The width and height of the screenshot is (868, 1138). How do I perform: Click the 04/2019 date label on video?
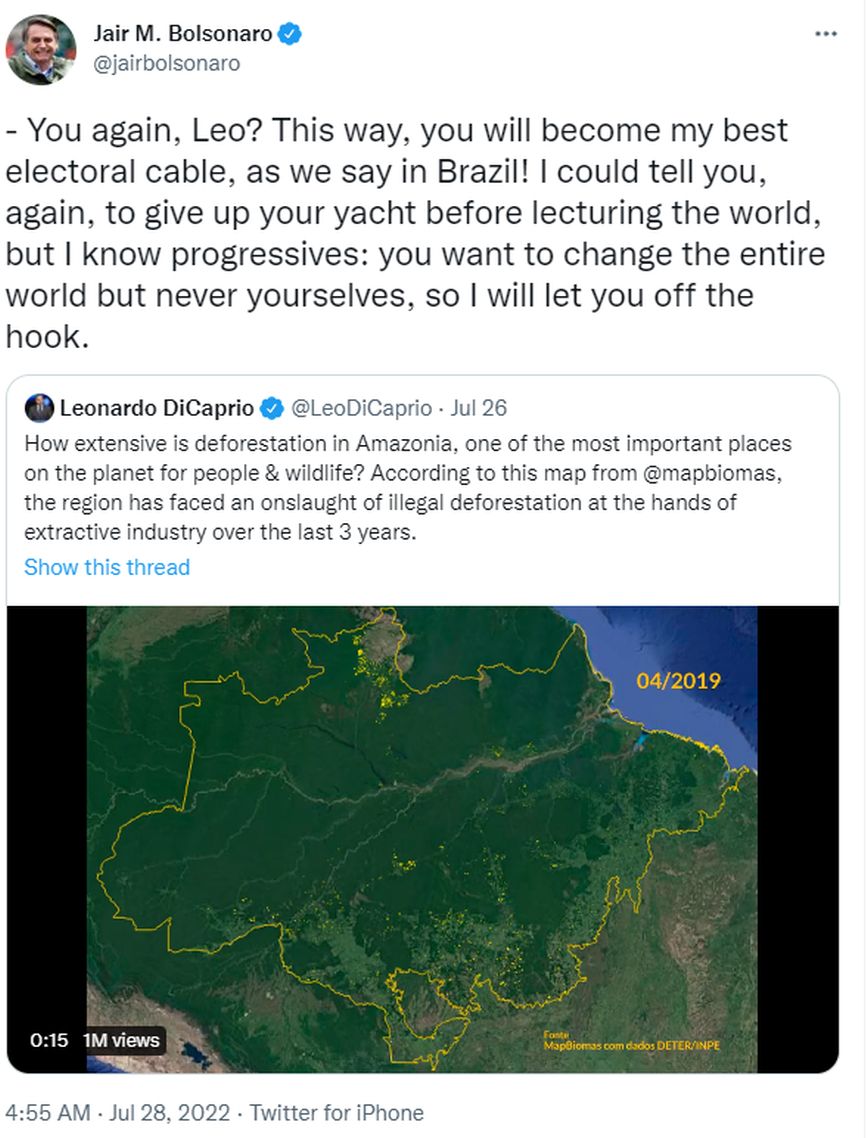pos(678,681)
